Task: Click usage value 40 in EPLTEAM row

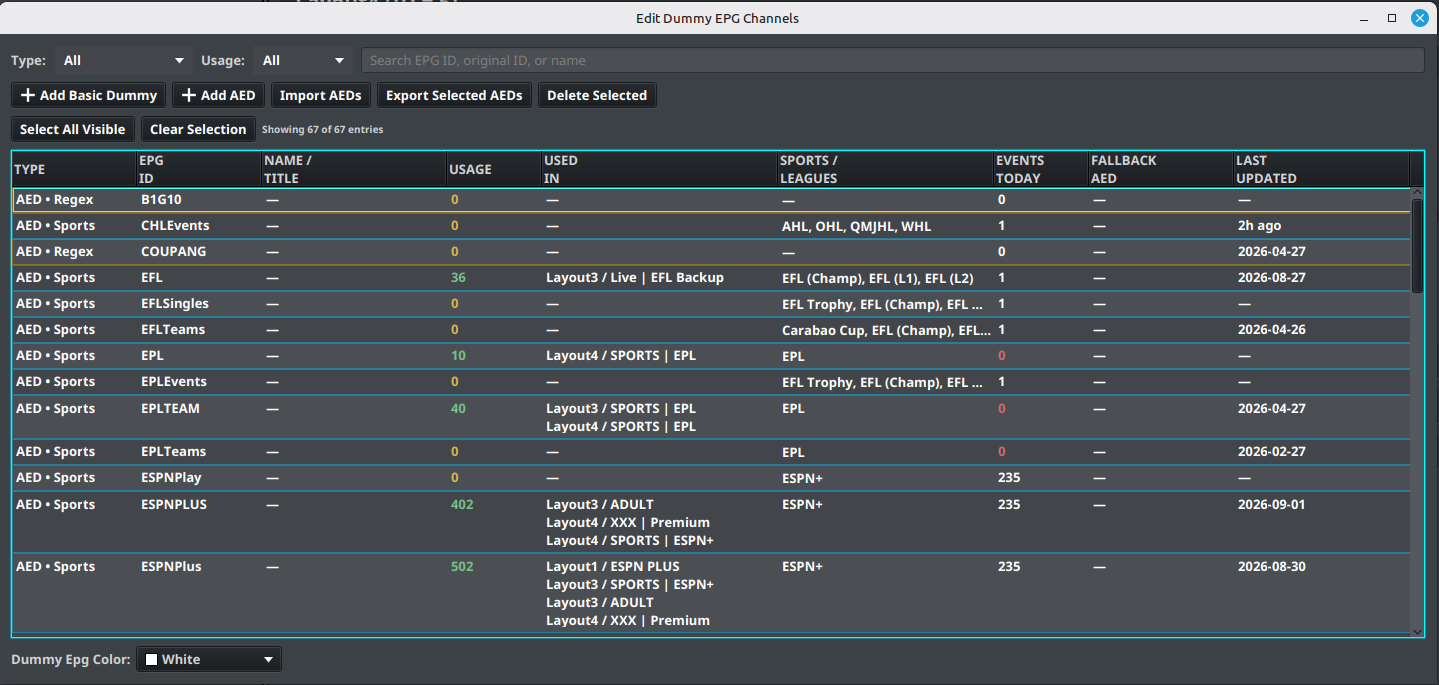Action: tap(458, 409)
